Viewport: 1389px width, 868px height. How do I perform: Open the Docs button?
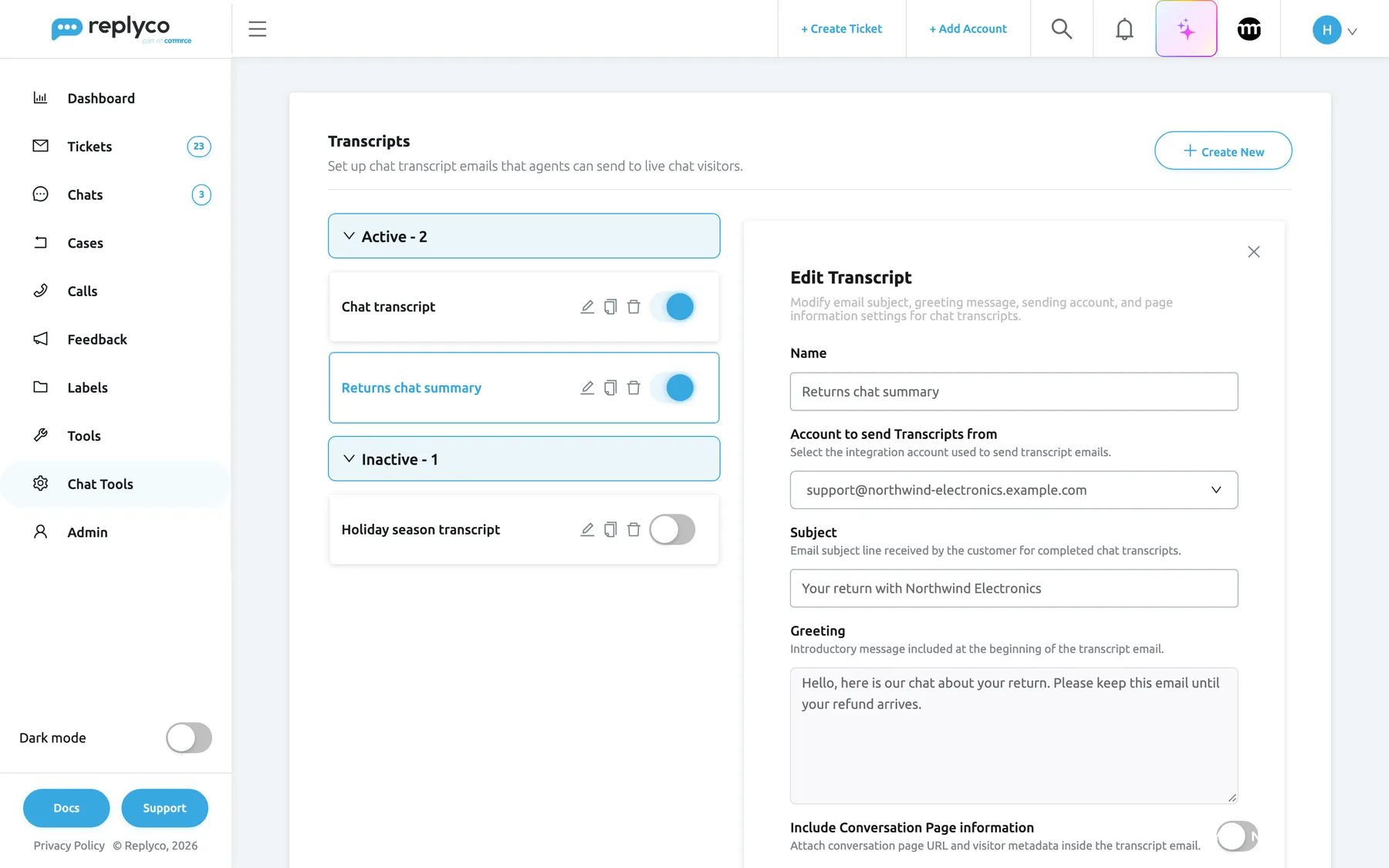[x=66, y=808]
